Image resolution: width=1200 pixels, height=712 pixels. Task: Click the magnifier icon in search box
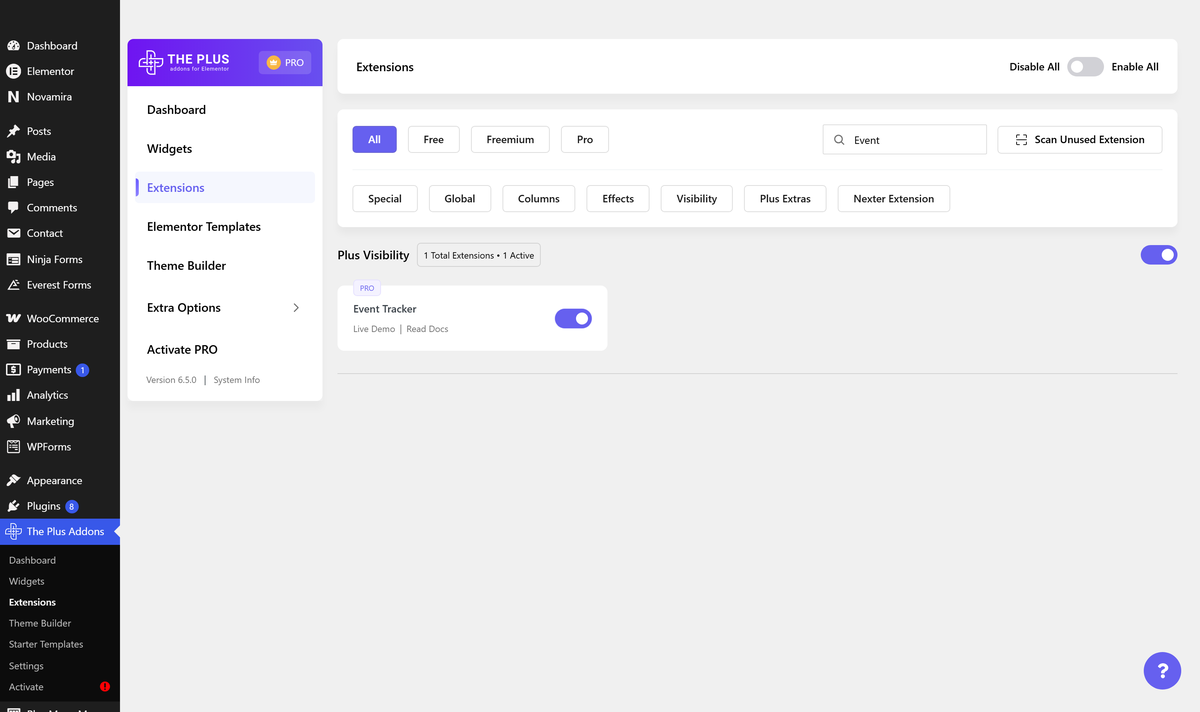pyautogui.click(x=839, y=140)
